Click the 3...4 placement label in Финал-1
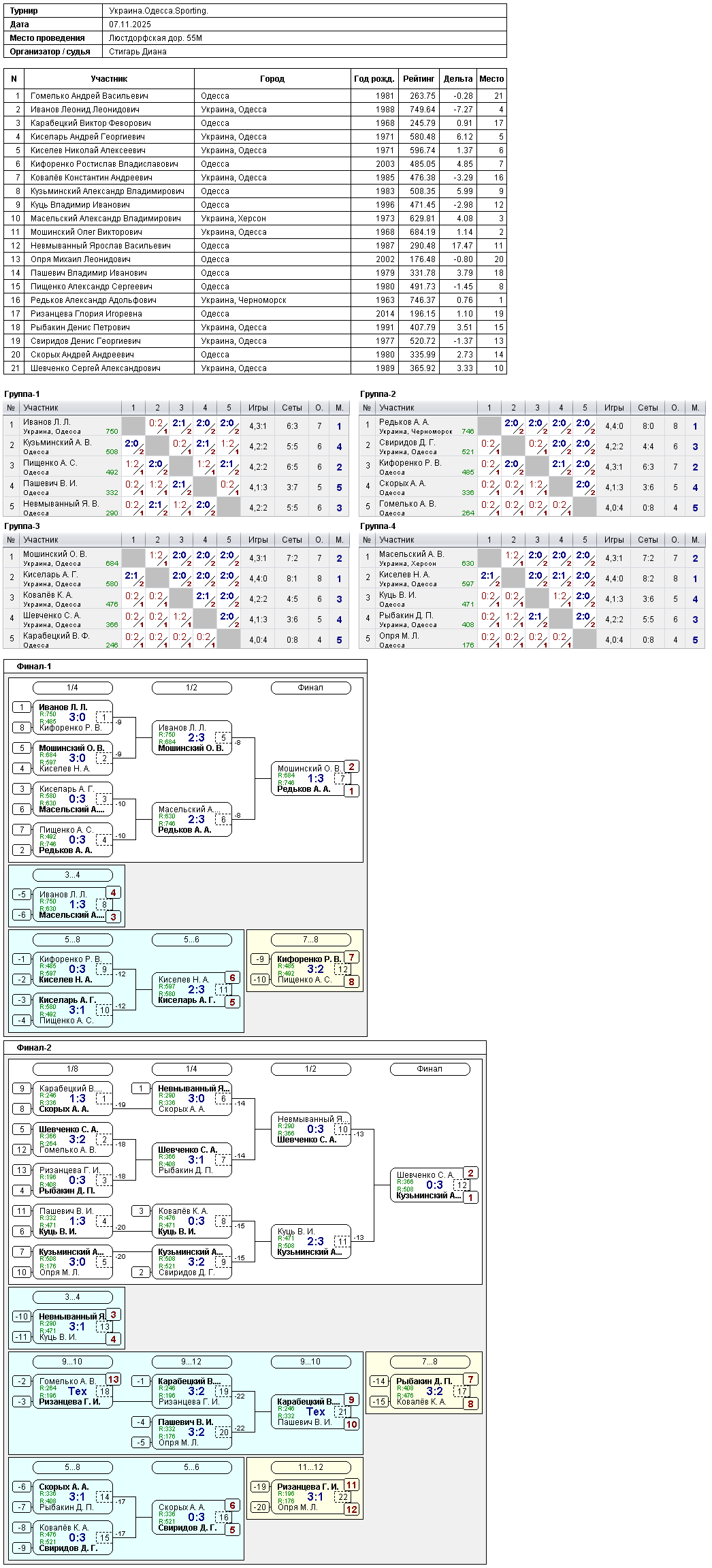Screen dimensions: 712x1568 pos(72,875)
